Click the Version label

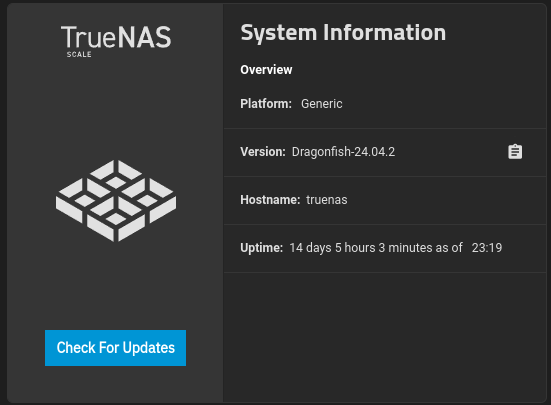(x=263, y=152)
